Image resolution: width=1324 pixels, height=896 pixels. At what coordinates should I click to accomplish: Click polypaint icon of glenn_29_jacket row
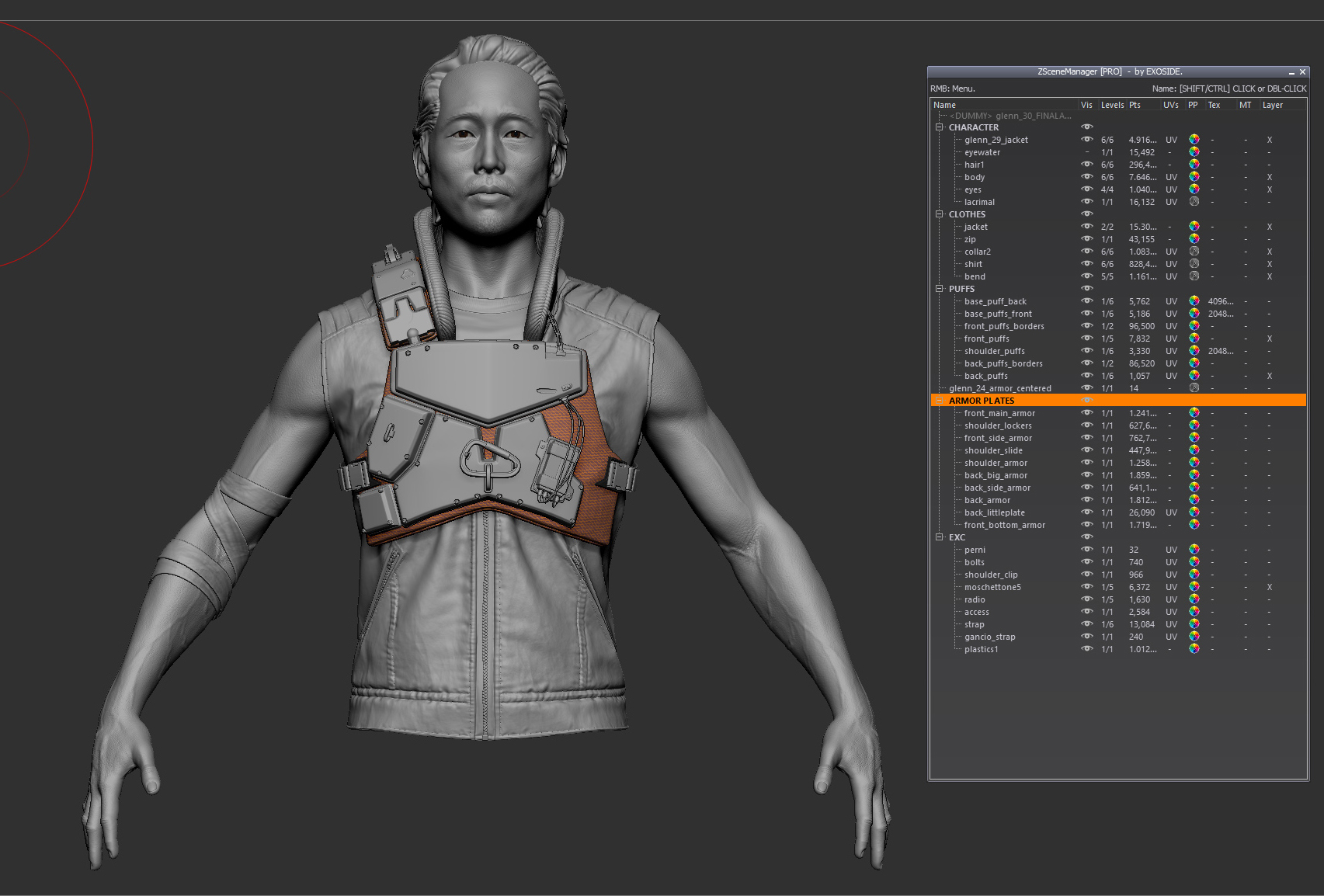(x=1194, y=140)
